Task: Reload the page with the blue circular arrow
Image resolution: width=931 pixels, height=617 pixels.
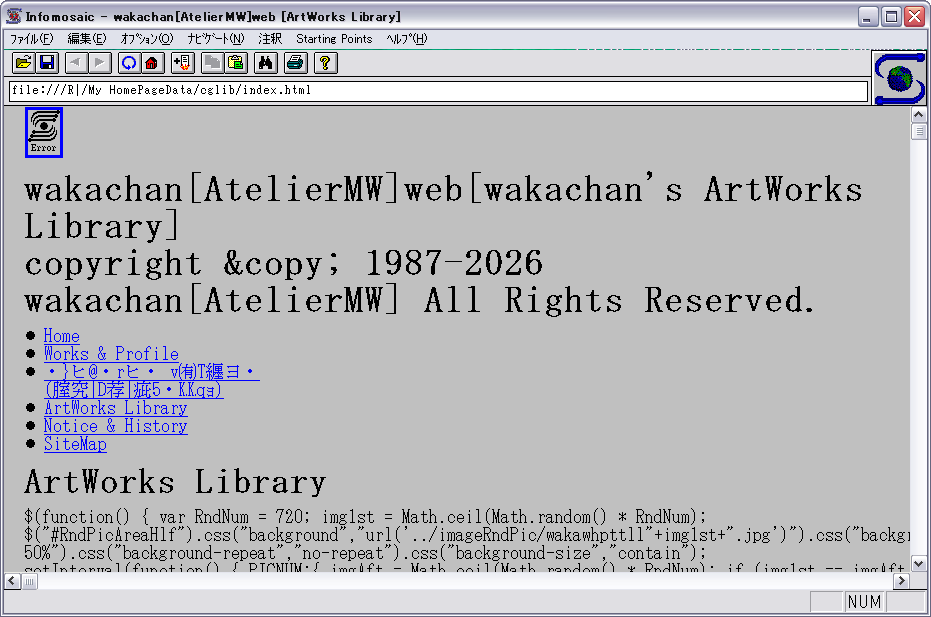Action: click(129, 63)
